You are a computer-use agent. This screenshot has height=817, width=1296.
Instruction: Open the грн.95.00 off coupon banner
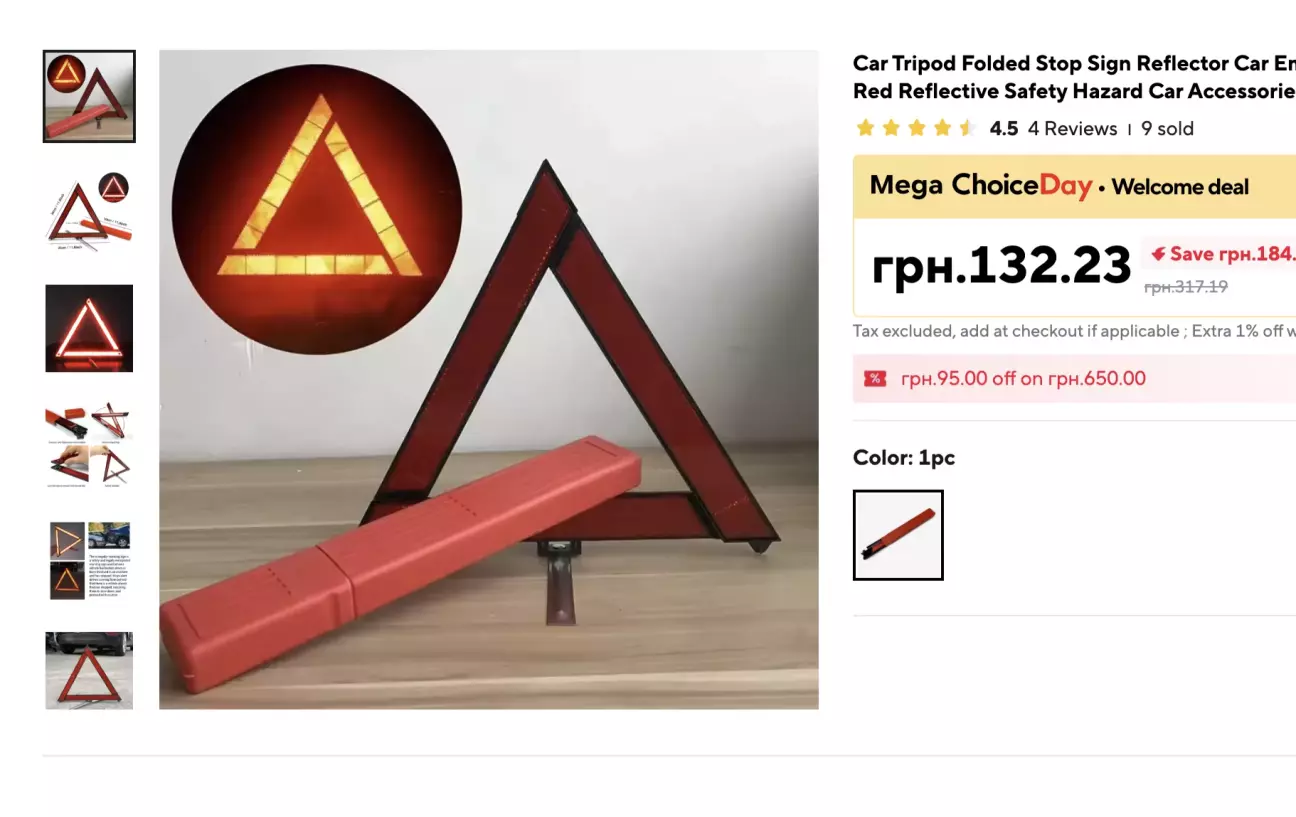[1074, 378]
